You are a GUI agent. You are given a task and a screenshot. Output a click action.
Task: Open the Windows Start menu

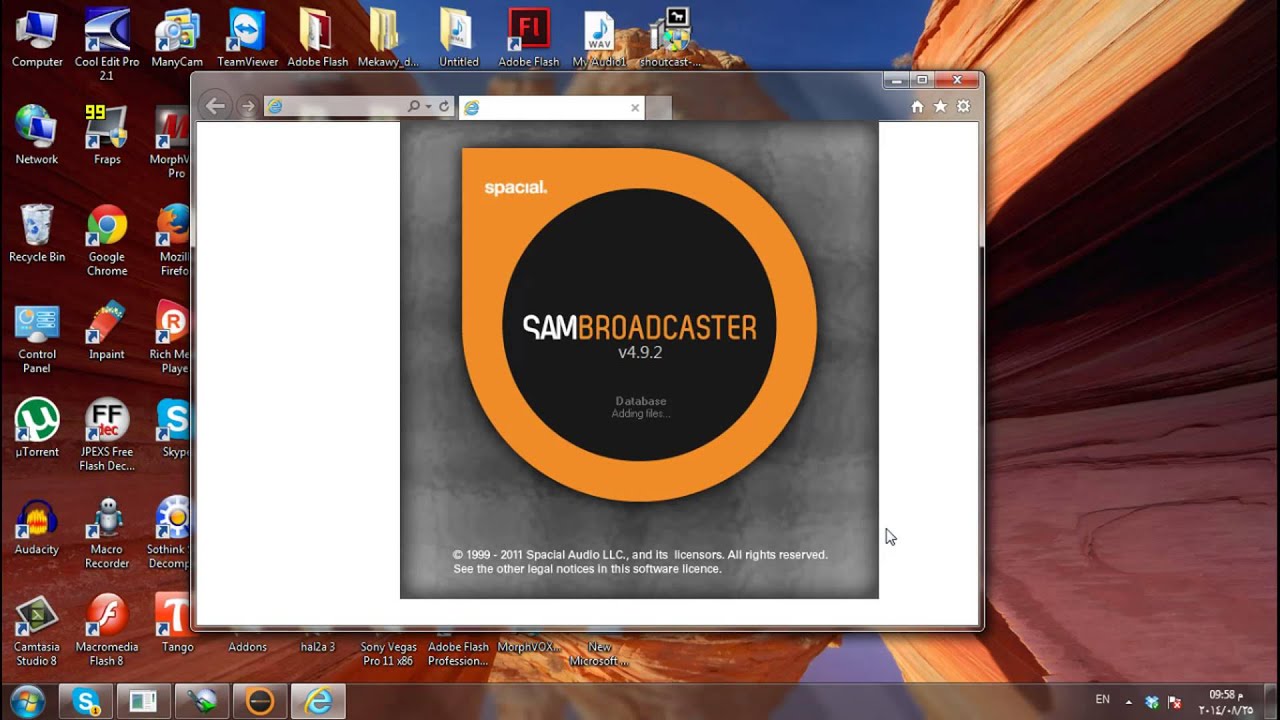27,701
